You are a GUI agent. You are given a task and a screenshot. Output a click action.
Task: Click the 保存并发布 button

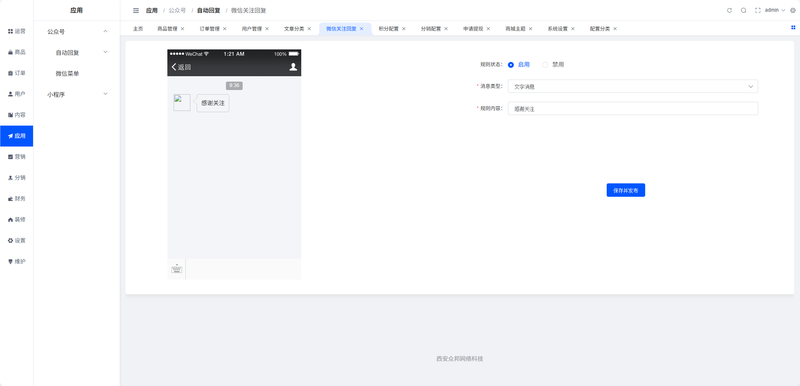(626, 190)
